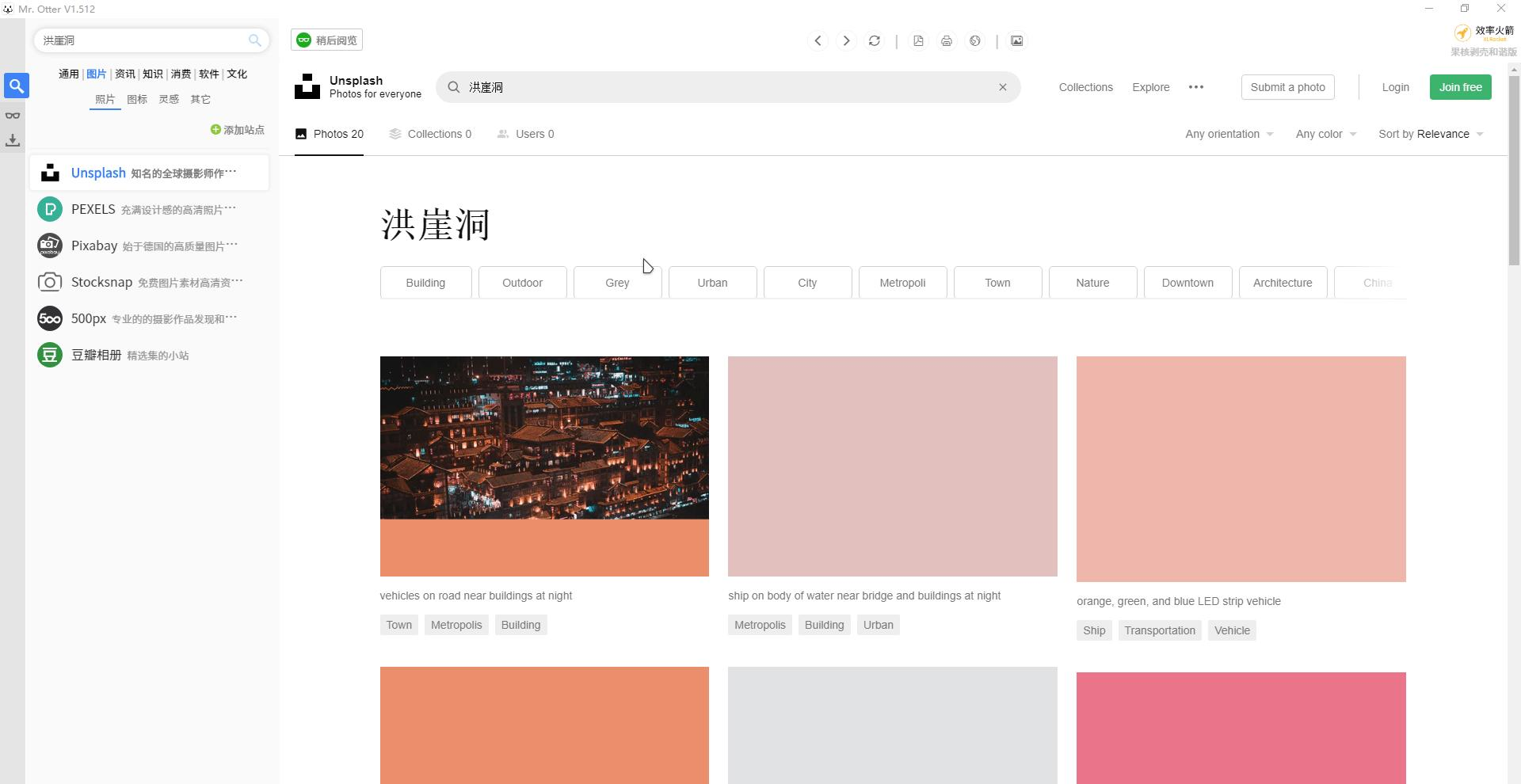The width and height of the screenshot is (1521, 784).
Task: Clear the Unsplash search with X icon
Action: 1003,87
